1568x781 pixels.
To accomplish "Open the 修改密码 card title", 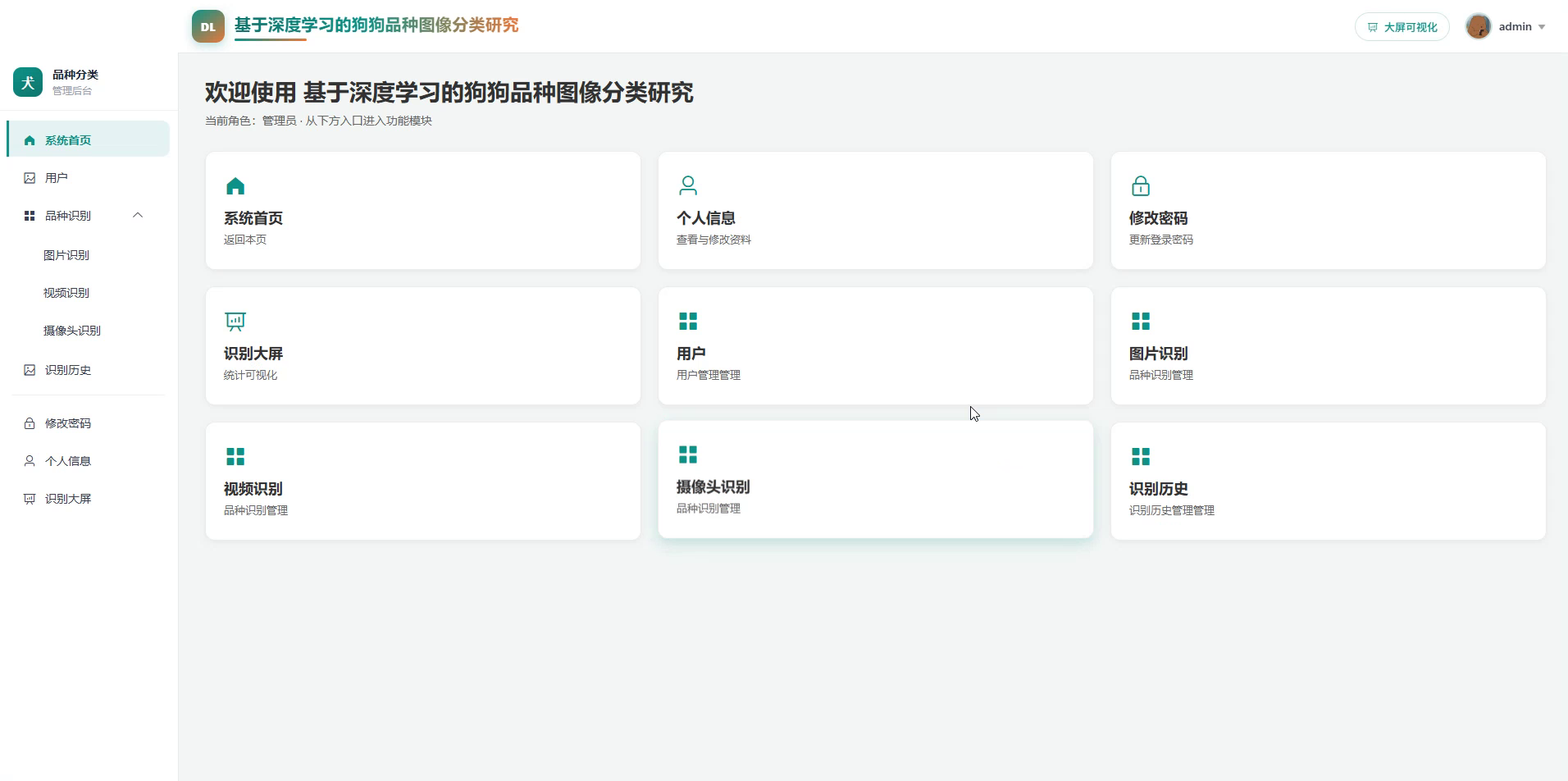I will [x=1159, y=218].
